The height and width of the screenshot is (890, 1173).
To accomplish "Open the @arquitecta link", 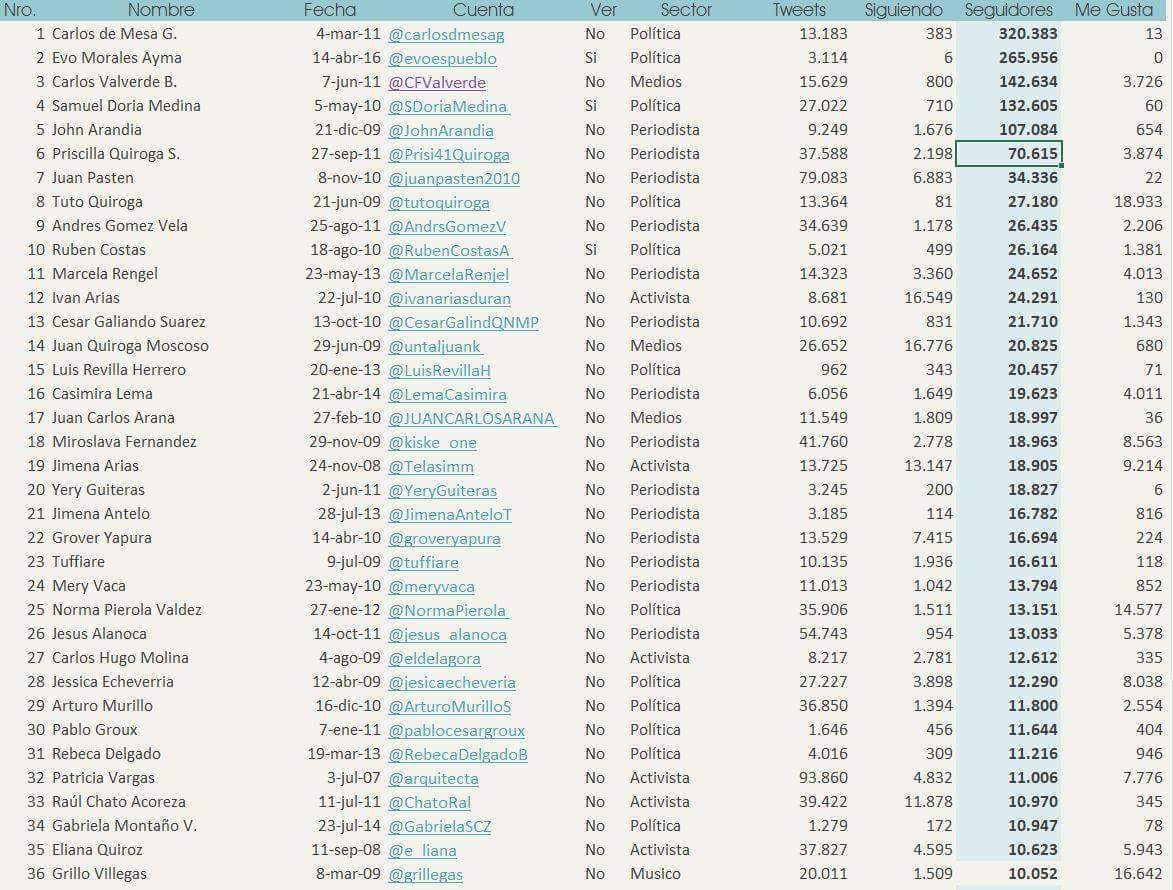I will [433, 778].
